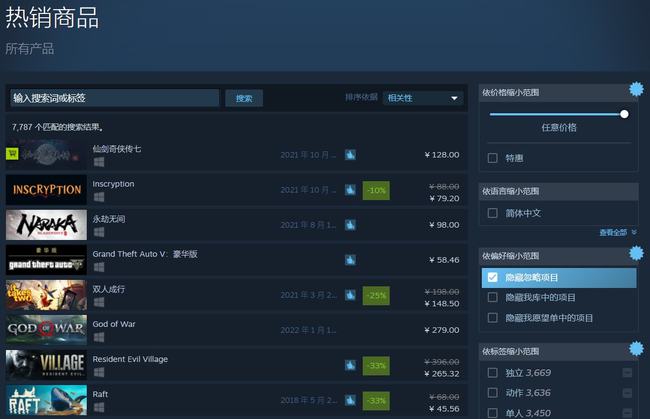
Task: Collapse the 依偏好缩小范围 panel header
Action: tap(558, 256)
